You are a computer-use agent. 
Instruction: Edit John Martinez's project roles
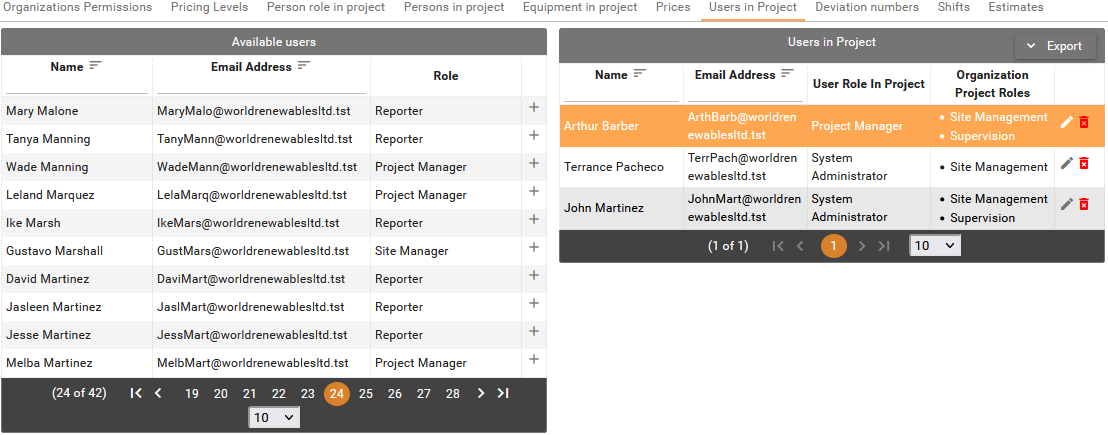(1067, 204)
